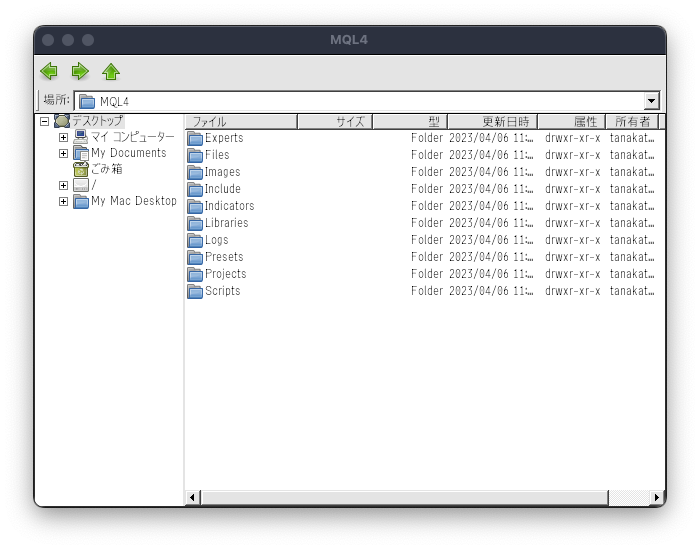This screenshot has width=700, height=549.
Task: Click the Scripts row owner tanakat…
Action: tap(632, 291)
